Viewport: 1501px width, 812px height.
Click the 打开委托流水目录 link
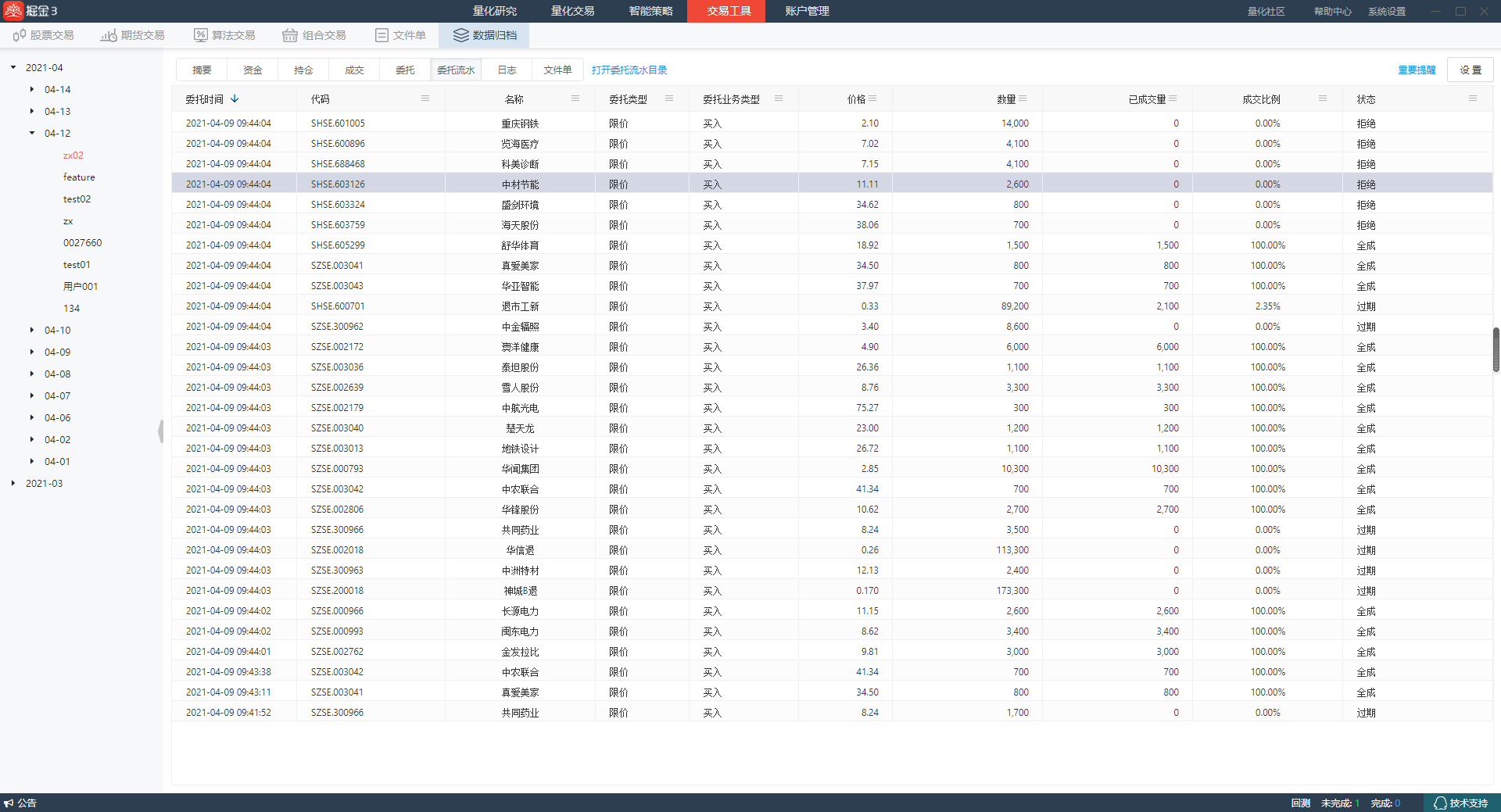tap(629, 70)
